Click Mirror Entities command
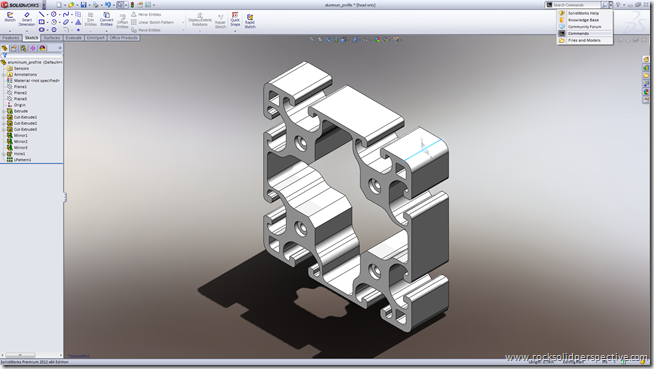This screenshot has height=369, width=654. tap(146, 15)
